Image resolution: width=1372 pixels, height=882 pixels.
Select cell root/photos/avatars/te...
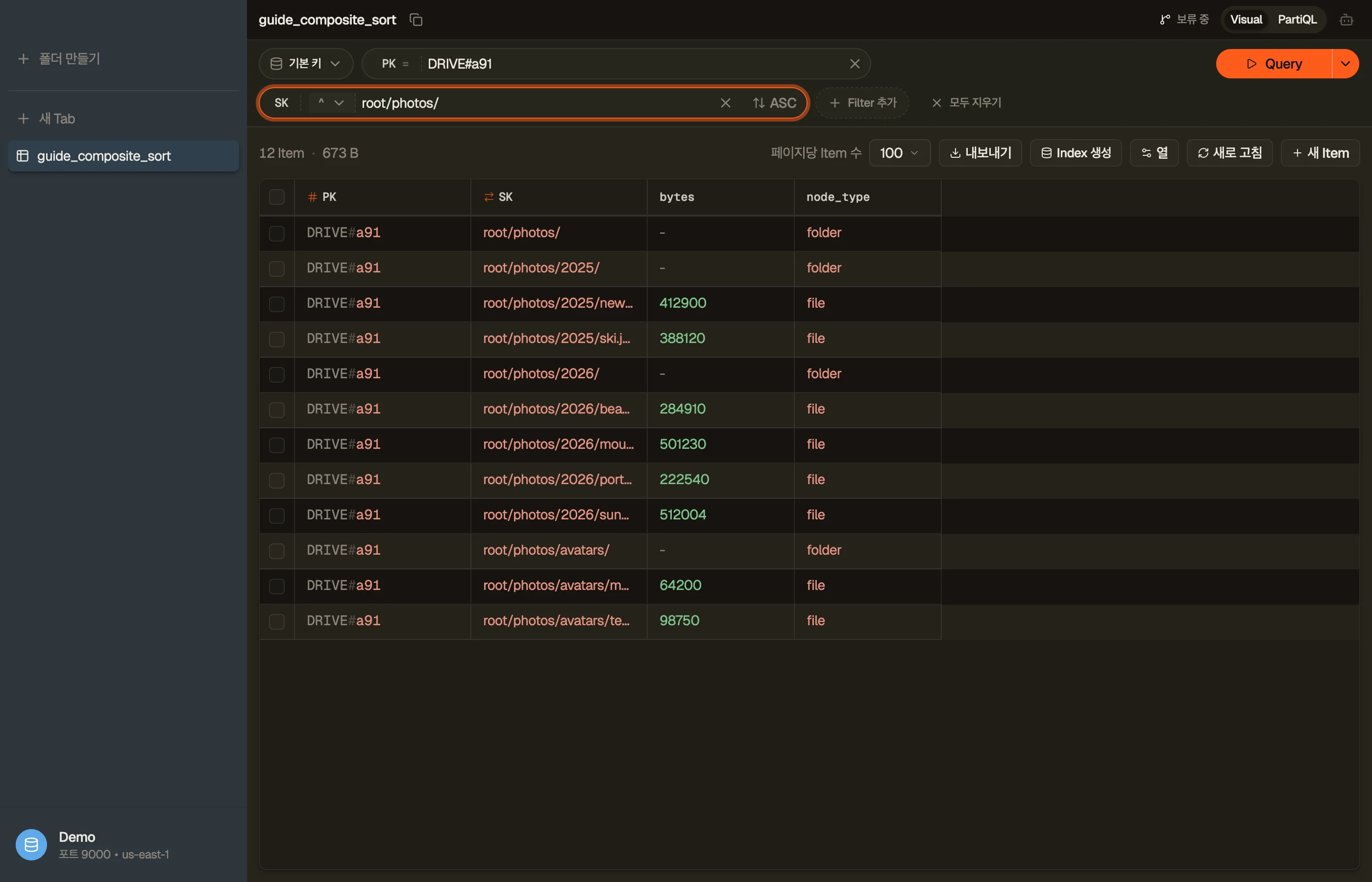(559, 621)
